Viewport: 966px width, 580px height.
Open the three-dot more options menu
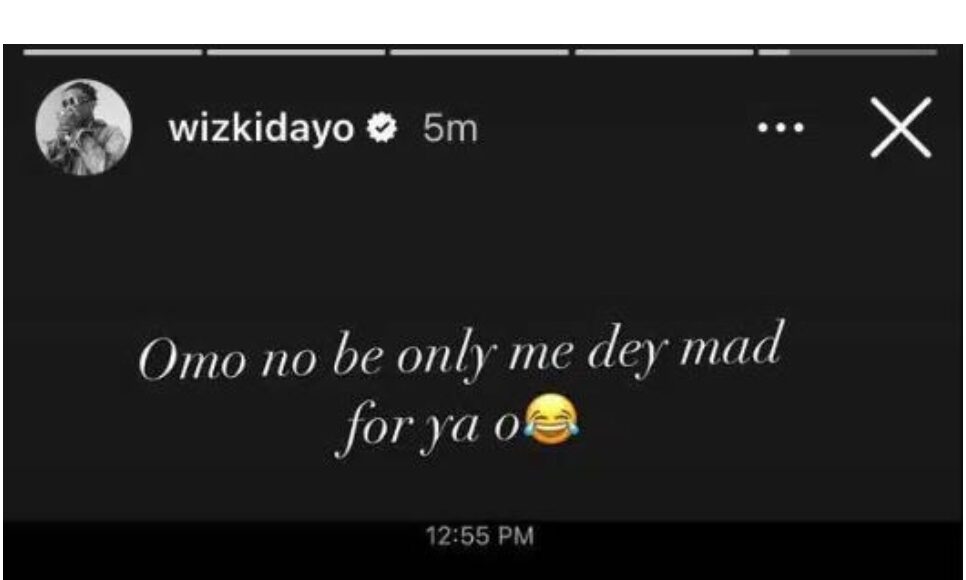(x=781, y=128)
